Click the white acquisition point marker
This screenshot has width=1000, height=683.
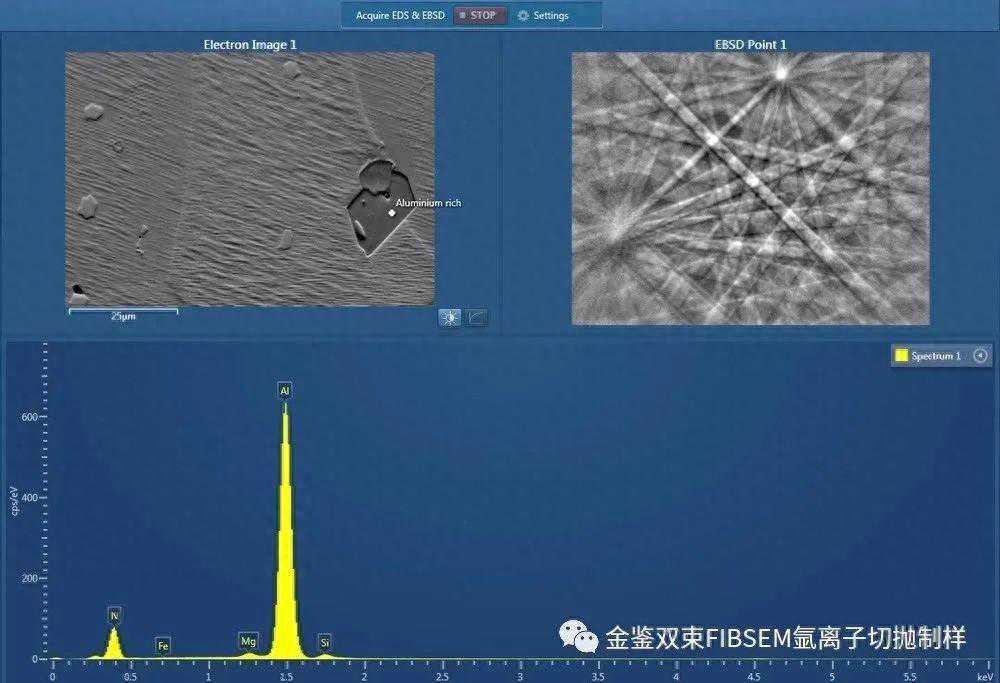(x=391, y=212)
